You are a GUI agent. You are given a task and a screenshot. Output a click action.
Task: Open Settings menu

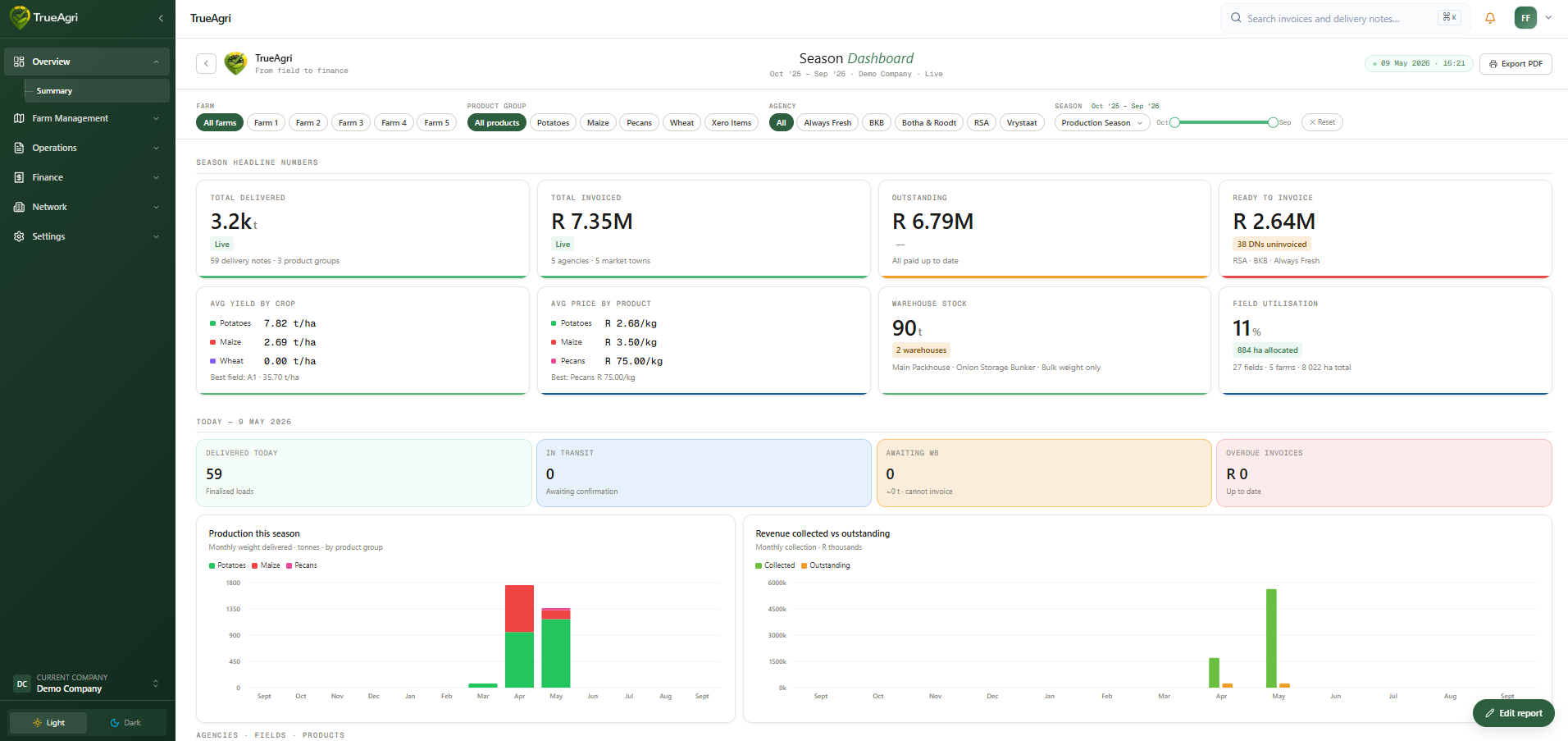(x=87, y=236)
